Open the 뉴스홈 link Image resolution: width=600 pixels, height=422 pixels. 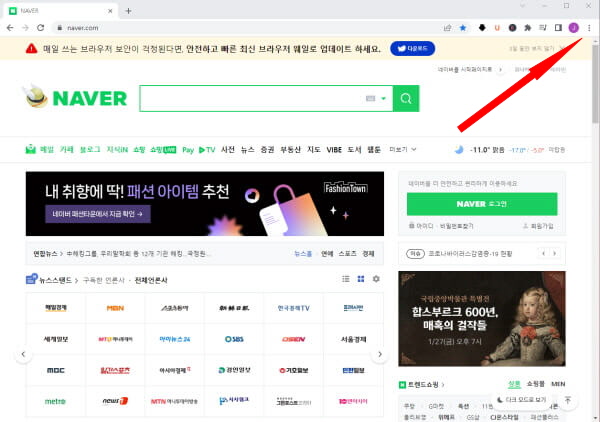click(303, 254)
